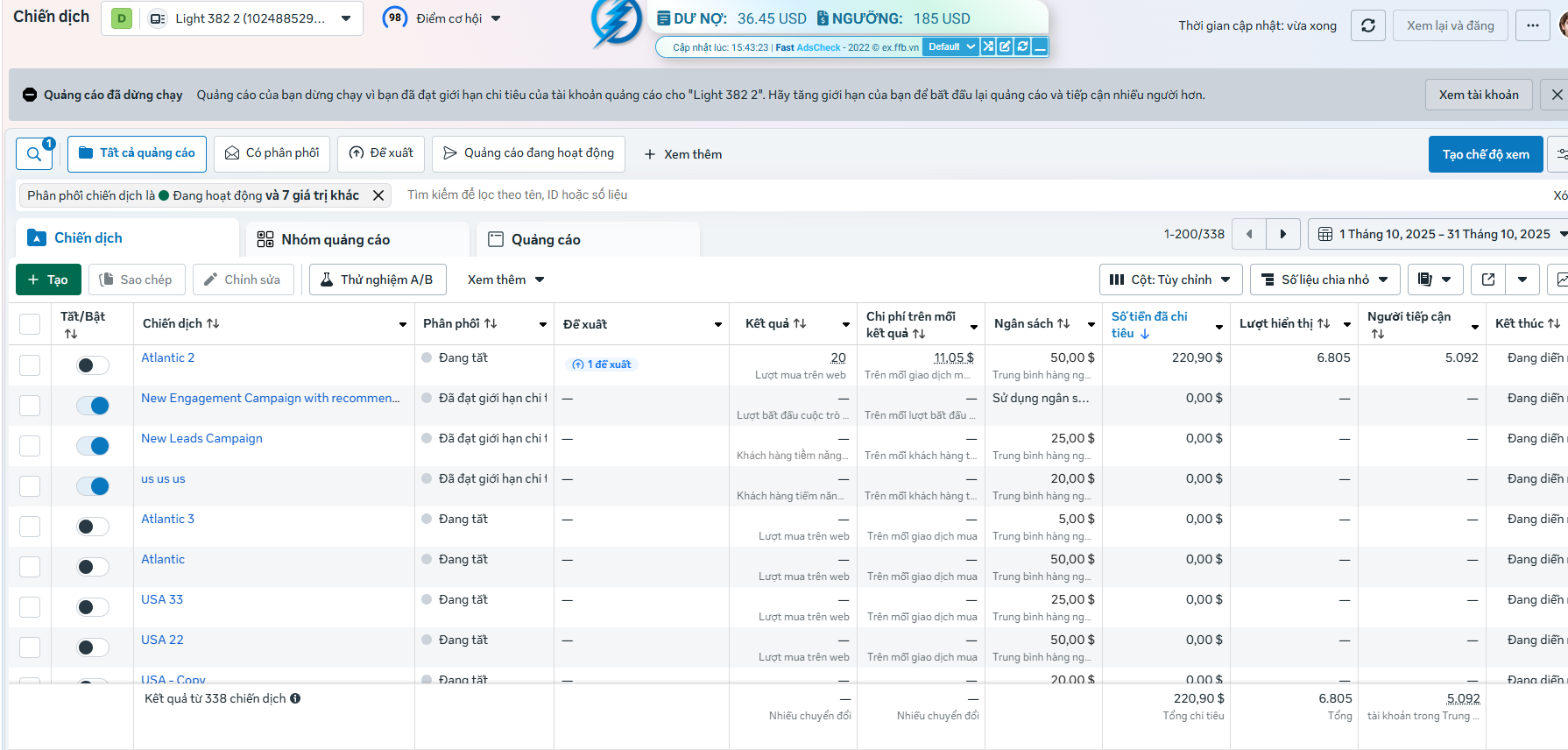Image resolution: width=1568 pixels, height=750 pixels.
Task: Switch to Nhóm quảng cáo tab
Action: [x=357, y=239]
